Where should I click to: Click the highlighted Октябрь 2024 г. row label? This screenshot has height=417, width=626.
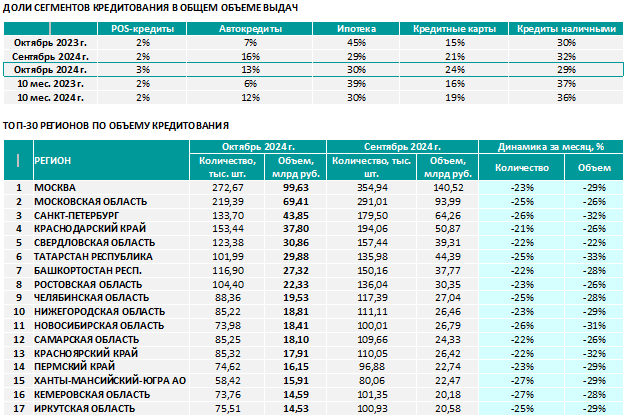[50, 70]
